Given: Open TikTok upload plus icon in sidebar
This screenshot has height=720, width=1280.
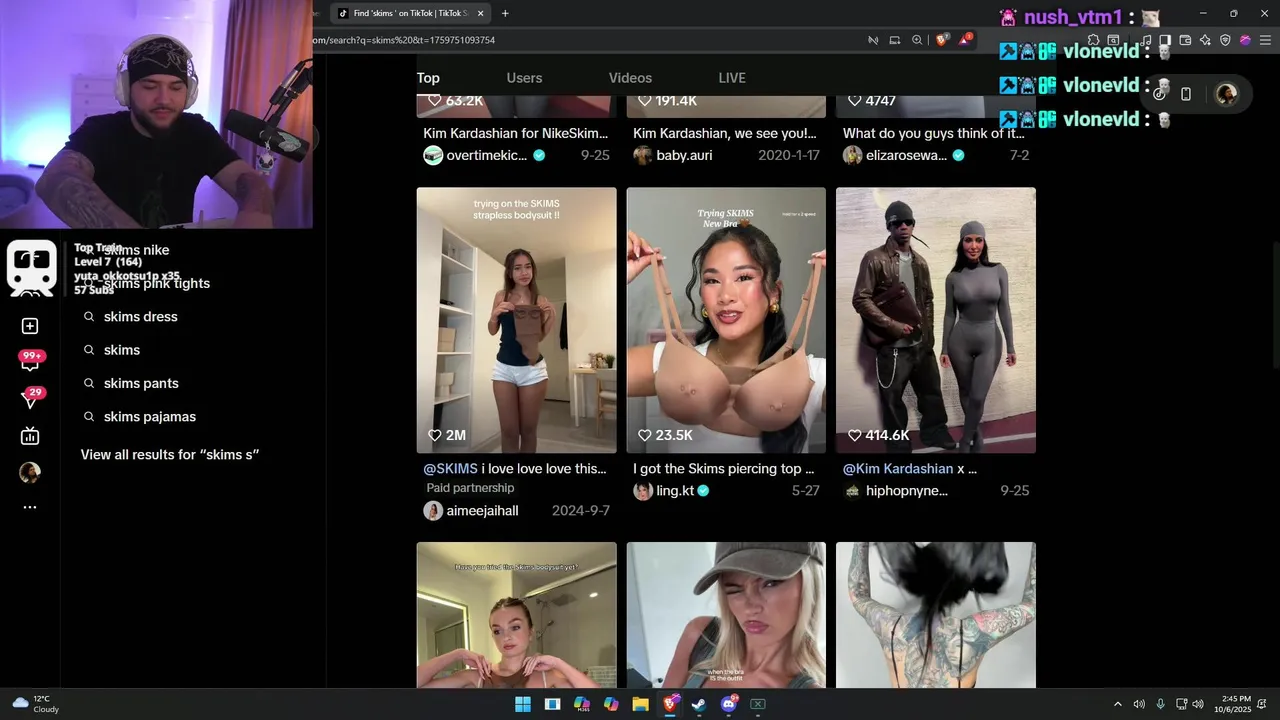Looking at the screenshot, I should pos(30,326).
